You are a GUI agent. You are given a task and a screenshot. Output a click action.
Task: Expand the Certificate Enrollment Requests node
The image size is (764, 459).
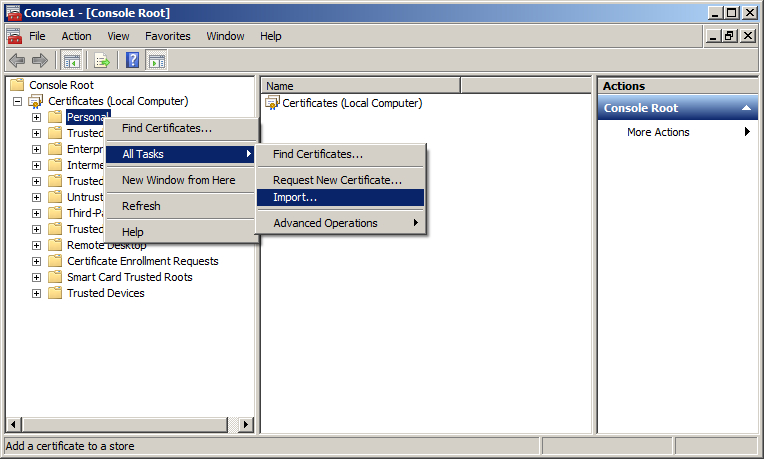click(x=36, y=261)
